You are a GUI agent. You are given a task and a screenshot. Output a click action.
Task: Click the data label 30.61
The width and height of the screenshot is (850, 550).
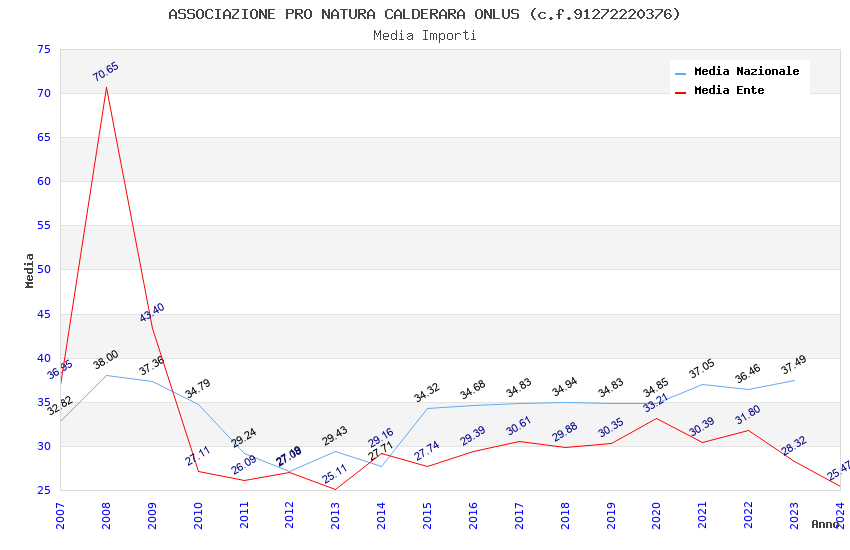click(x=519, y=426)
